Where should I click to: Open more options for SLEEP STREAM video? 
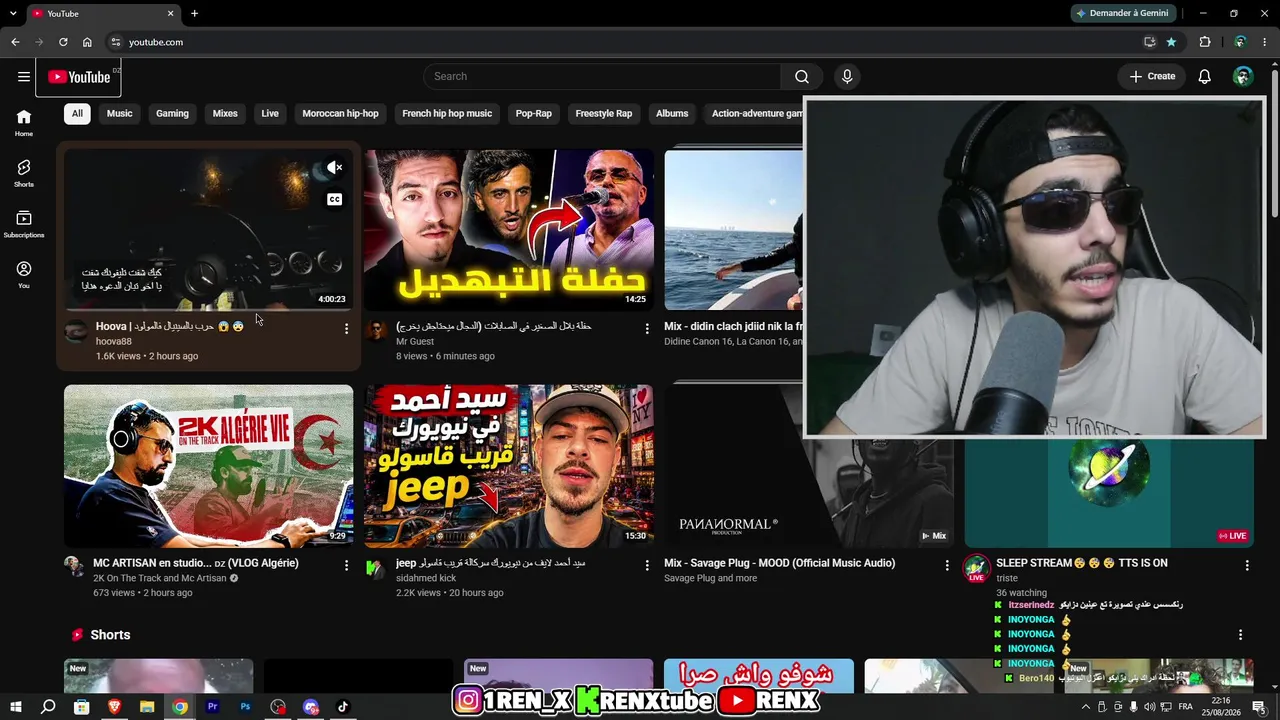1246,566
